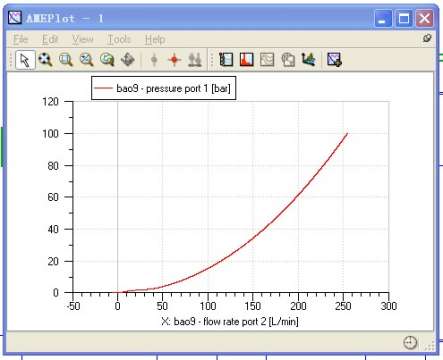This screenshot has height=360, width=443.
Task: Click the bao9 pressure port 1 legend
Action: (x=164, y=88)
